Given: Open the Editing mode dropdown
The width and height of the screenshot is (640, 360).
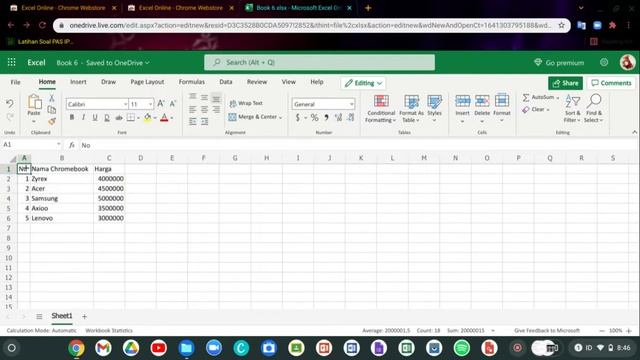Looking at the screenshot, I should 364,83.
